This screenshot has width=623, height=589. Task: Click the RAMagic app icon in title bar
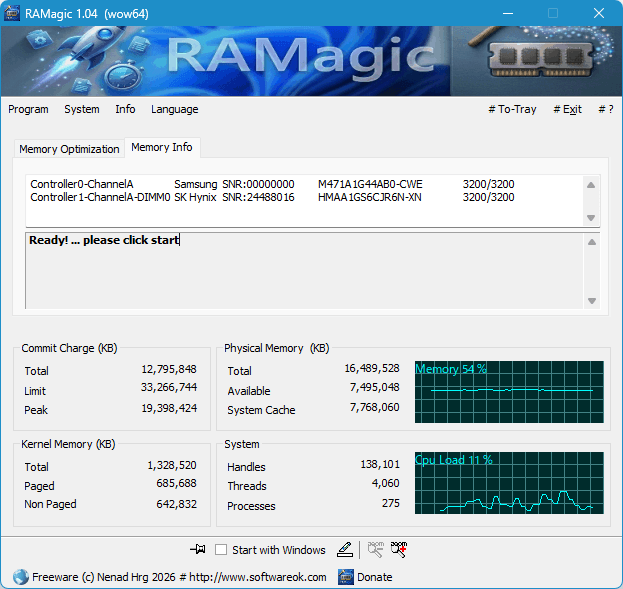pyautogui.click(x=13, y=13)
